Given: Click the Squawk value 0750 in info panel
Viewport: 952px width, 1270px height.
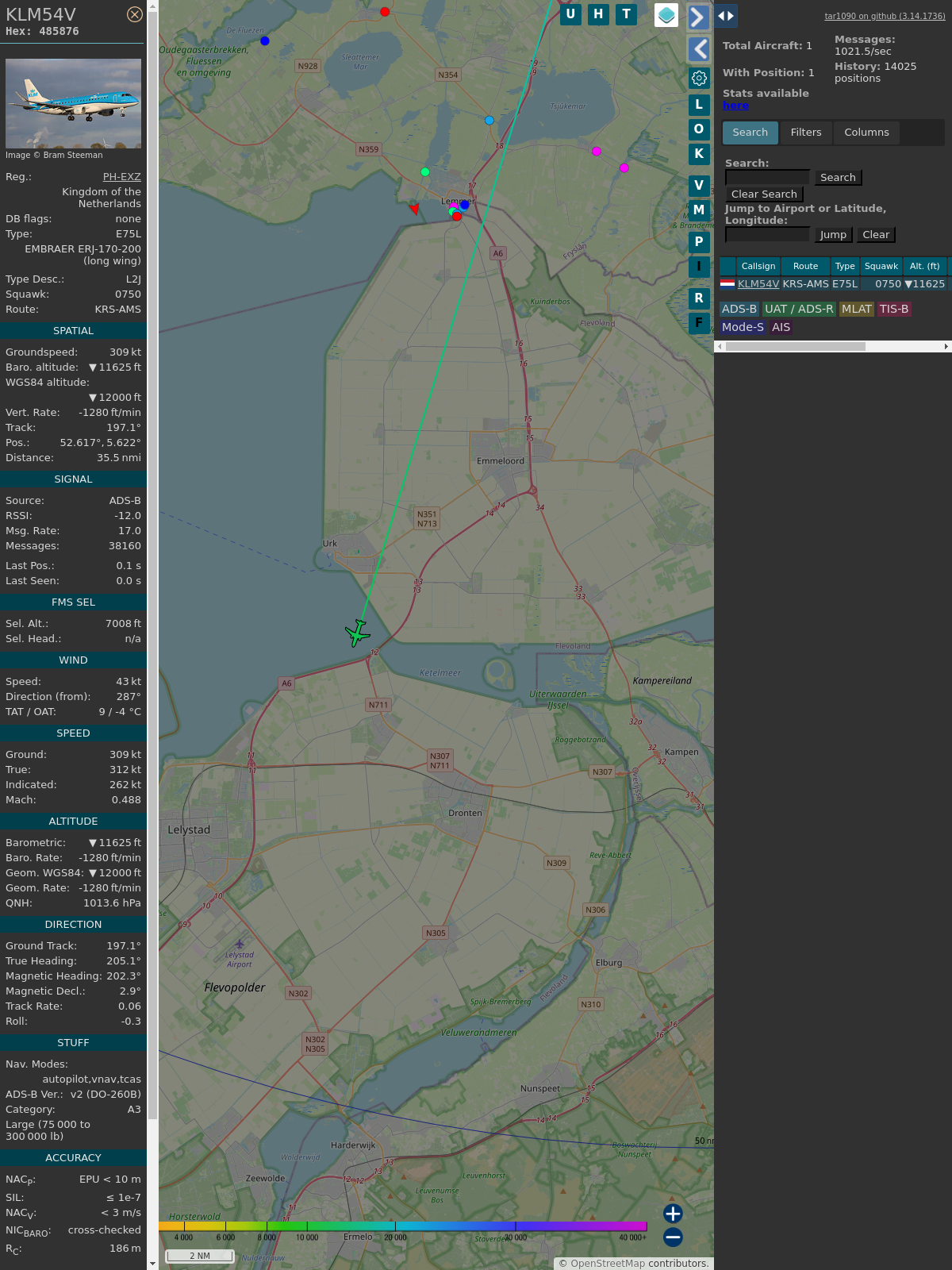Looking at the screenshot, I should click(128, 294).
